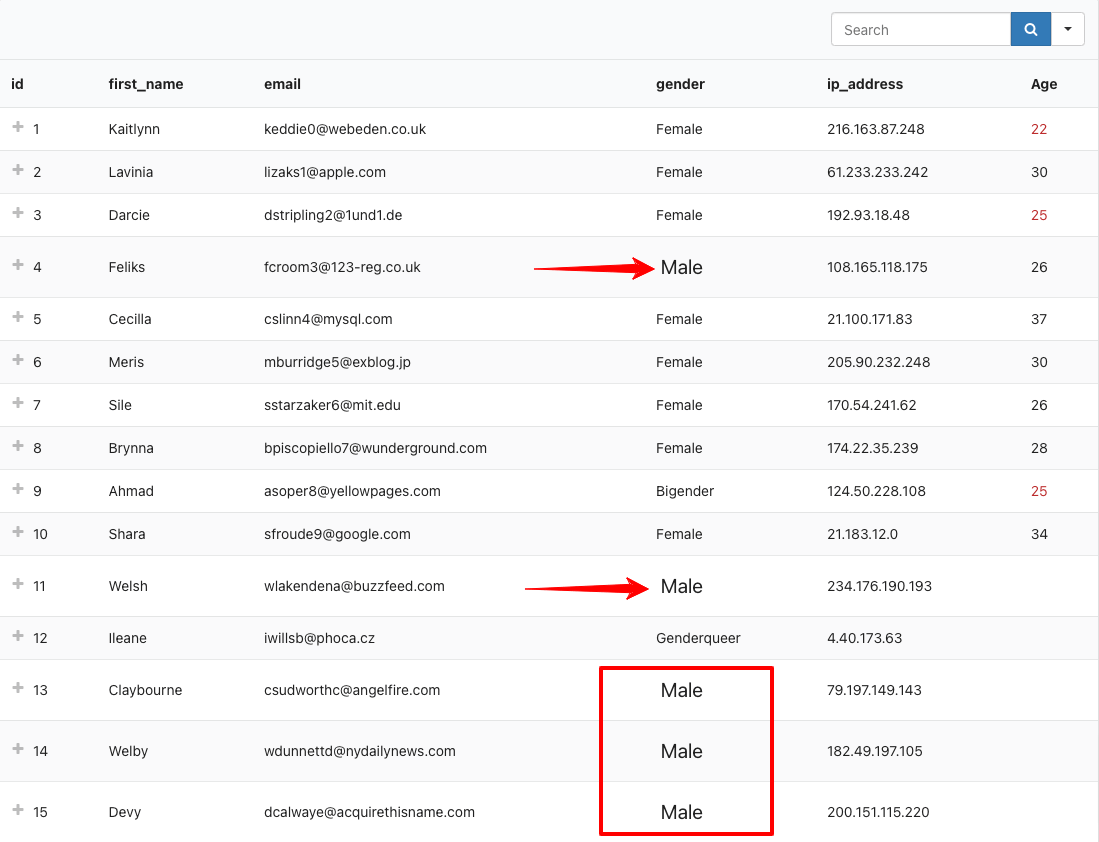
Task: Select email keddie0@webeden.co.uk cell
Action: click(x=345, y=129)
